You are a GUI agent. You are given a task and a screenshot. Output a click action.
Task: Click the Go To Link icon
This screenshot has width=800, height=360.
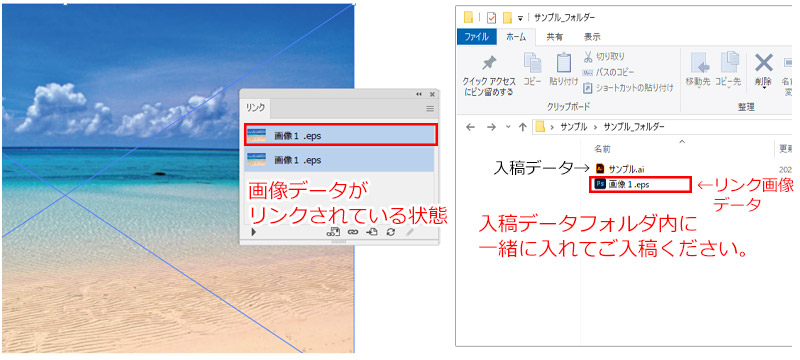tap(371, 232)
